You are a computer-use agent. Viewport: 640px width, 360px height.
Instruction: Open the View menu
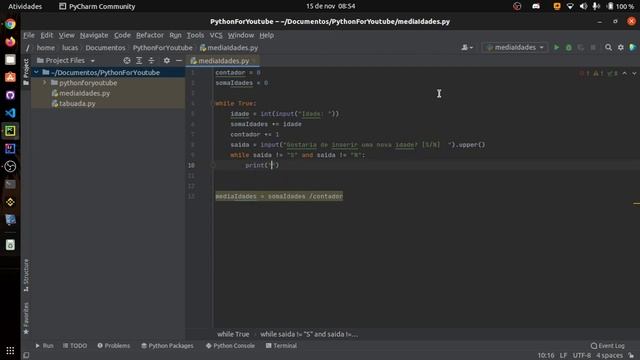tap(67, 35)
